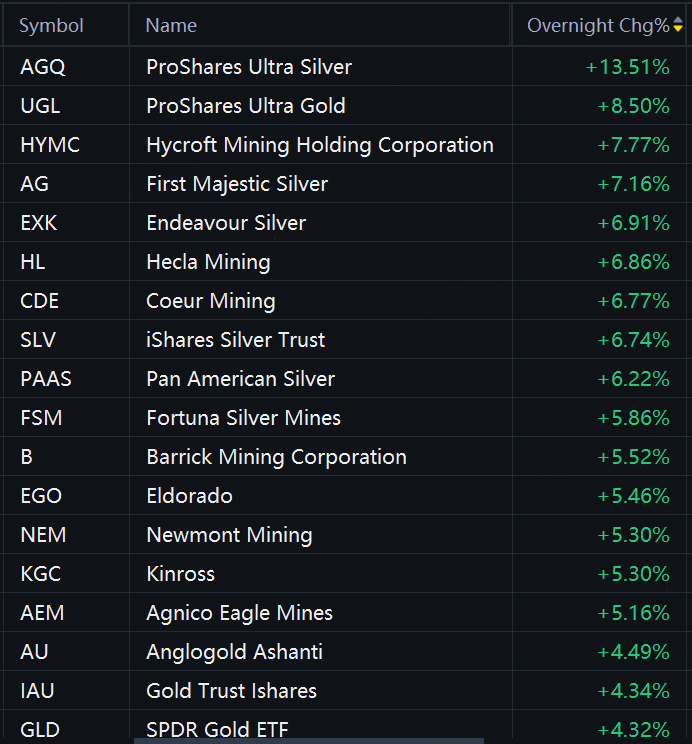Click the CDE symbol cell

(38, 301)
